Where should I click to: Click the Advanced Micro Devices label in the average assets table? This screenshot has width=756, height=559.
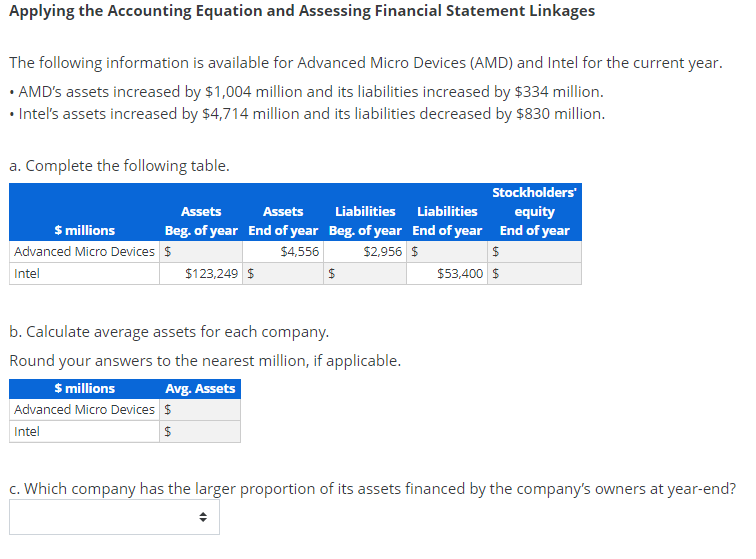pyautogui.click(x=84, y=410)
